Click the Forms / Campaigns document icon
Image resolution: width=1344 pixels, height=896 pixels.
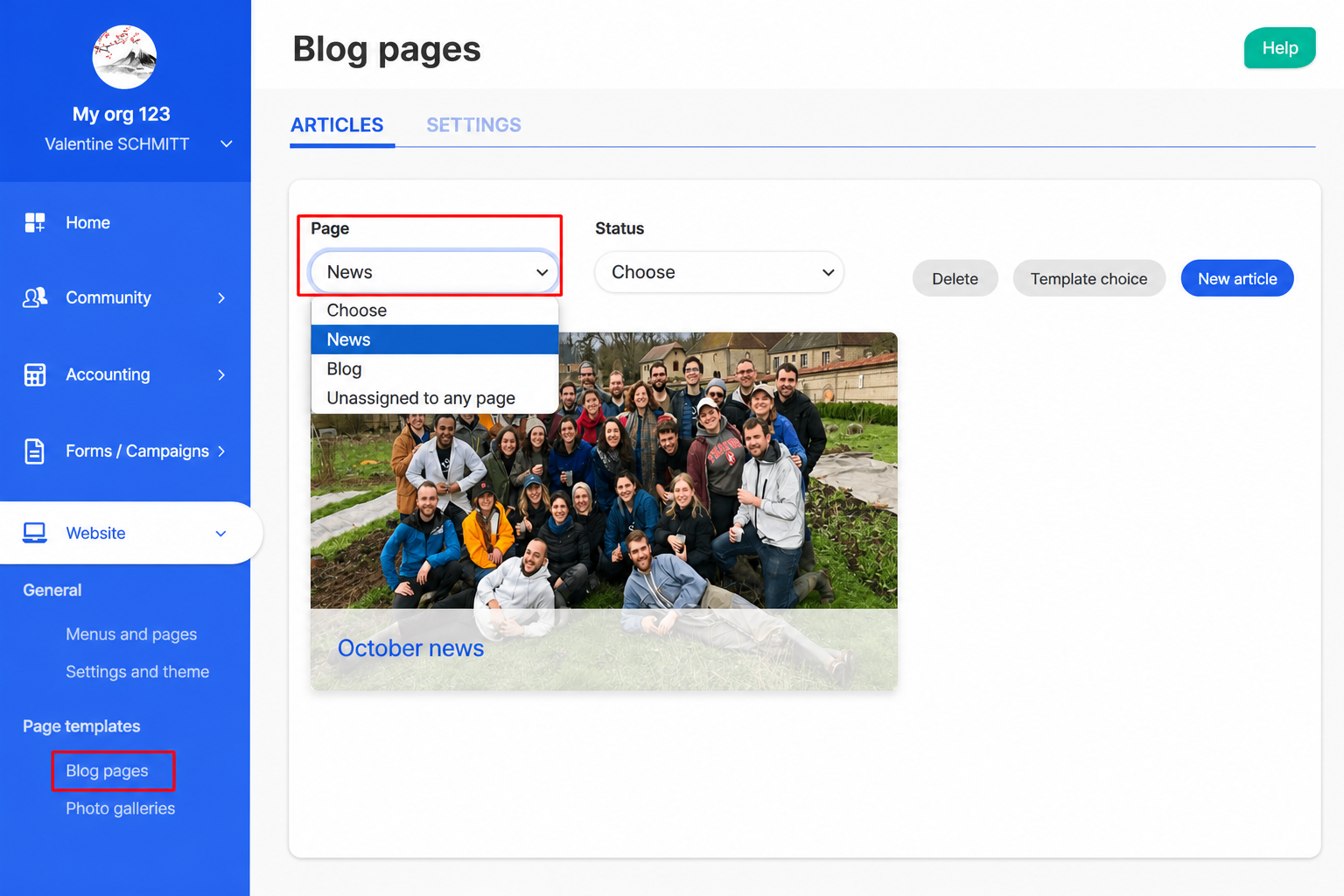tap(35, 451)
